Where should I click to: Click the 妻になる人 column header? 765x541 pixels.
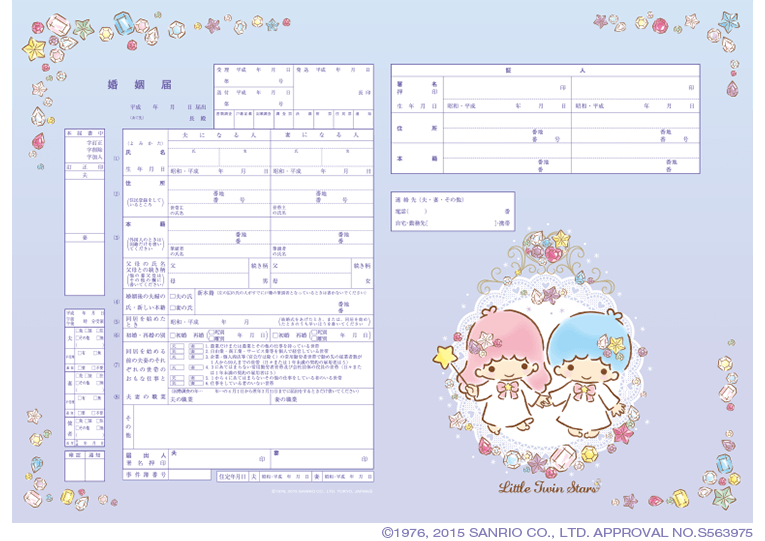322,135
